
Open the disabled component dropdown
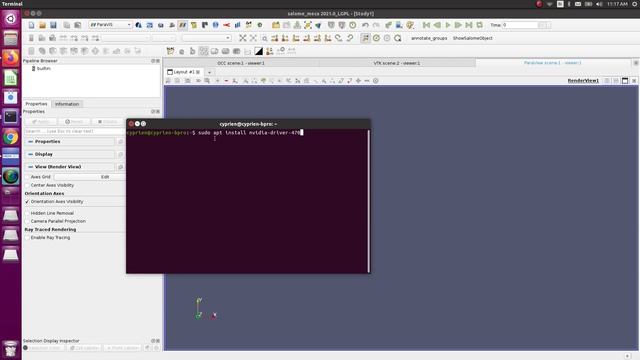(164, 38)
